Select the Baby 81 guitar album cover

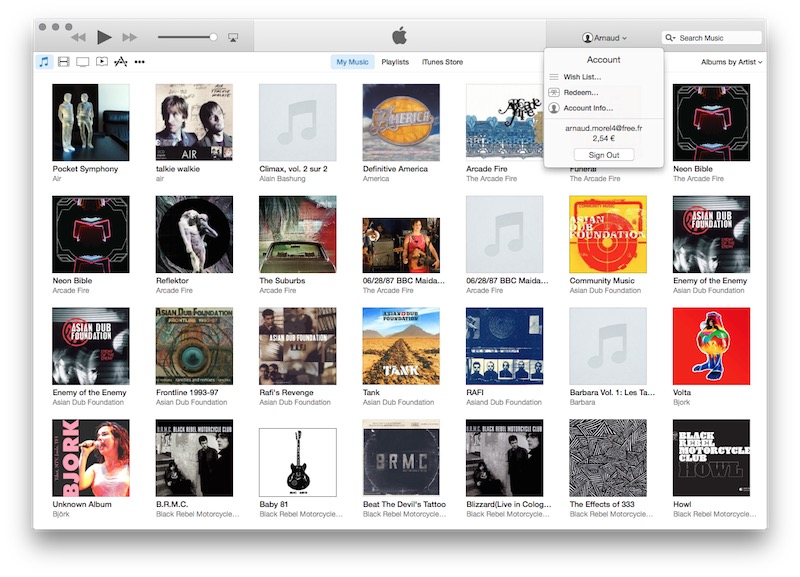(298, 462)
